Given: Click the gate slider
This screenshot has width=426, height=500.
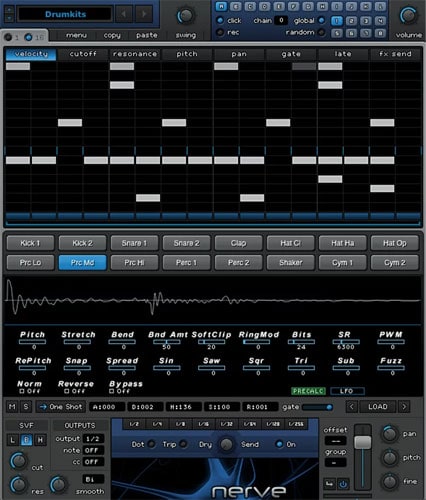Looking at the screenshot, I should (317, 407).
